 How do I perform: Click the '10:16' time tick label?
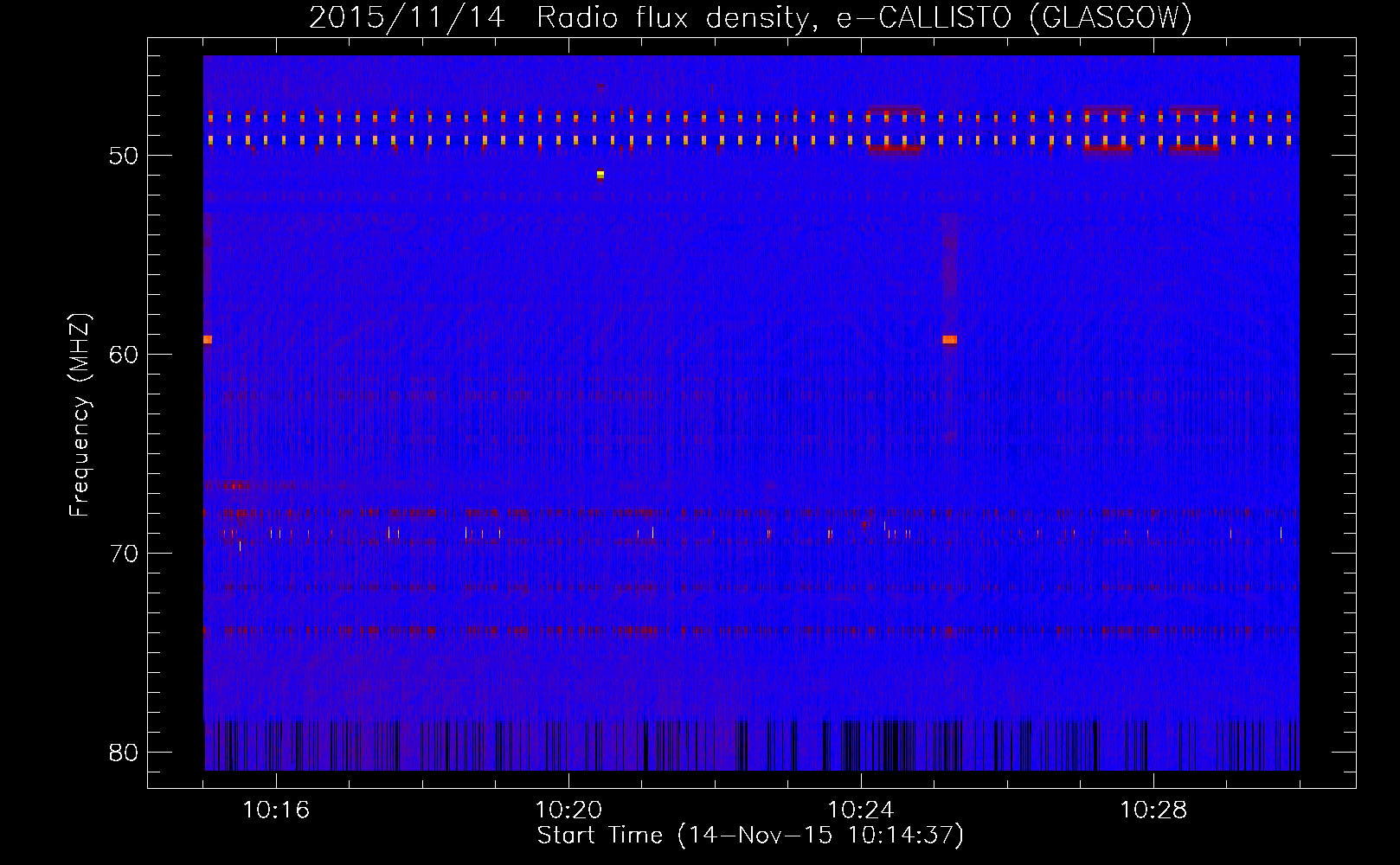[276, 811]
